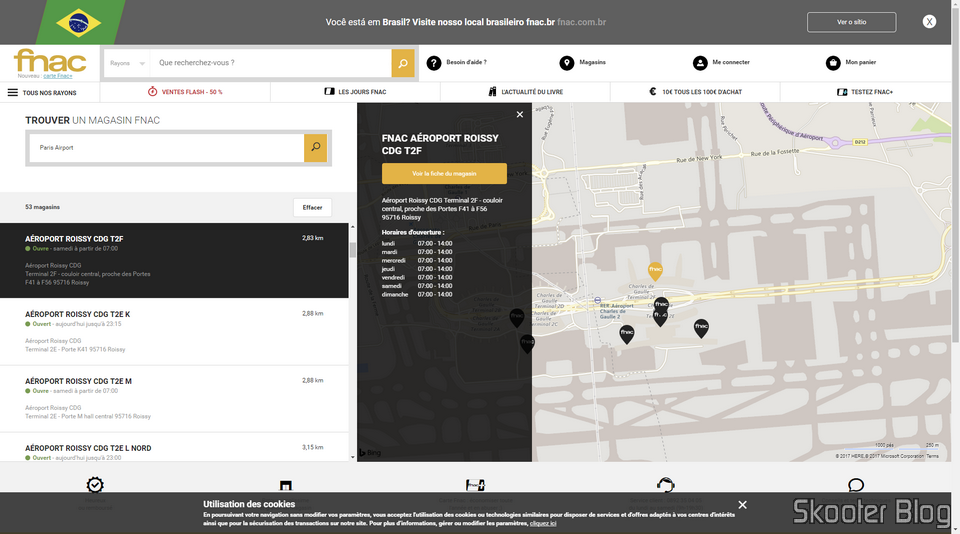
Task: Open Besoin d'aide help icon
Action: 433,62
